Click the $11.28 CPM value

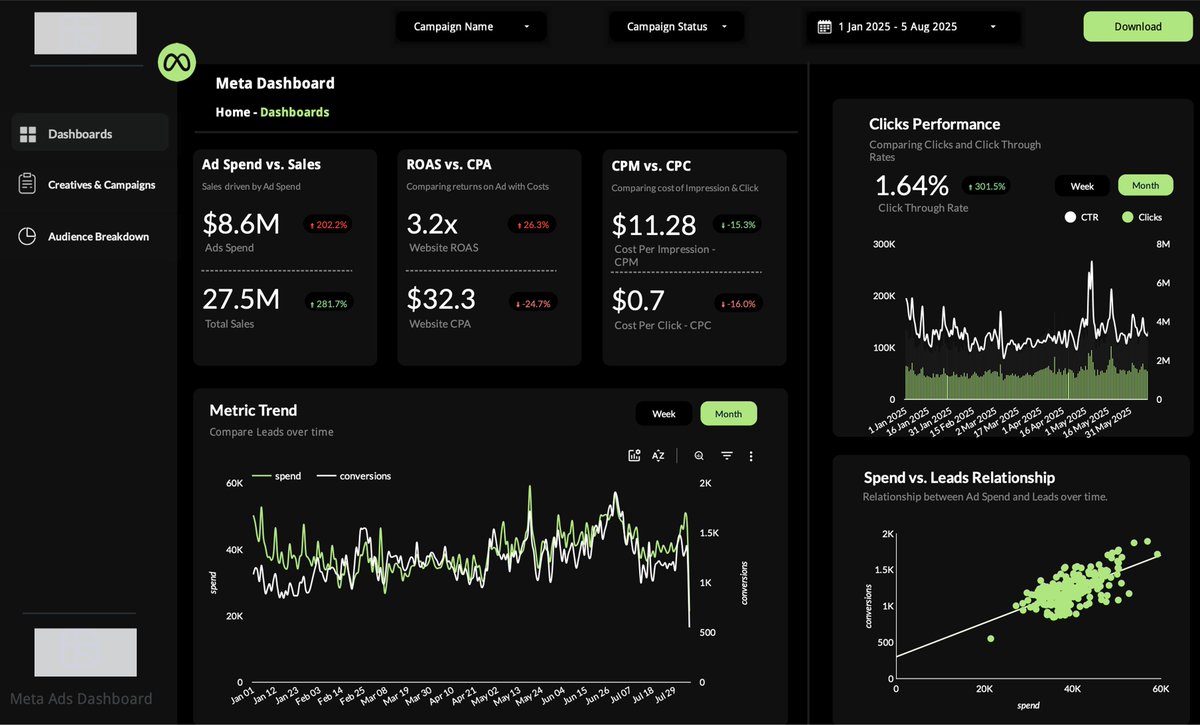click(654, 224)
